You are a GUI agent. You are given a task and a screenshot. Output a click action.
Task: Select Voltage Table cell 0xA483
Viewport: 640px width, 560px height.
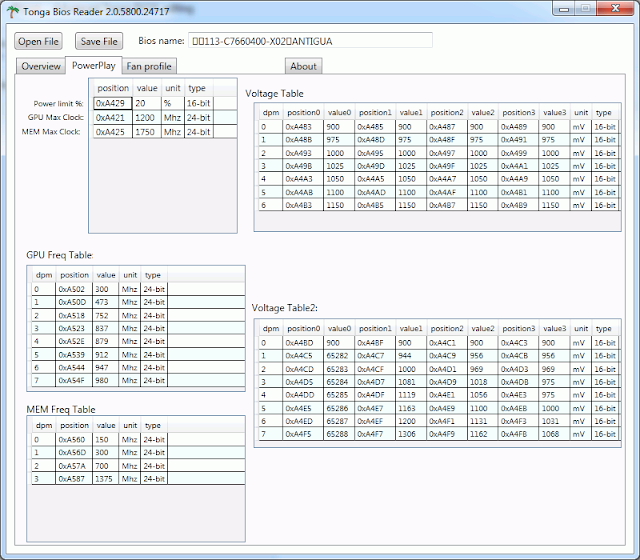click(303, 127)
